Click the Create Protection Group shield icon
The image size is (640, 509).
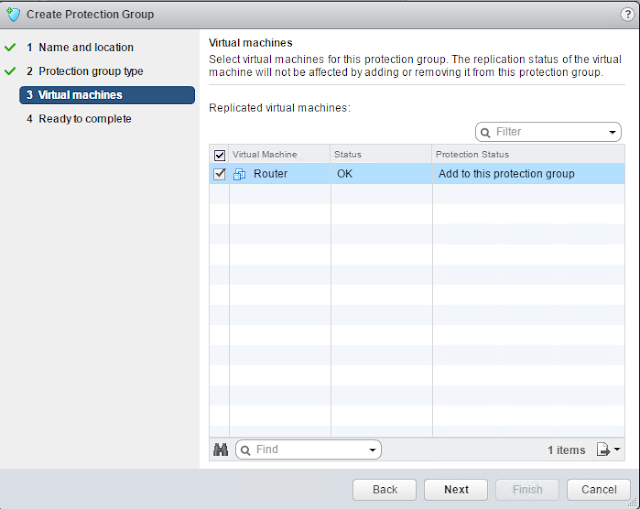click(13, 15)
